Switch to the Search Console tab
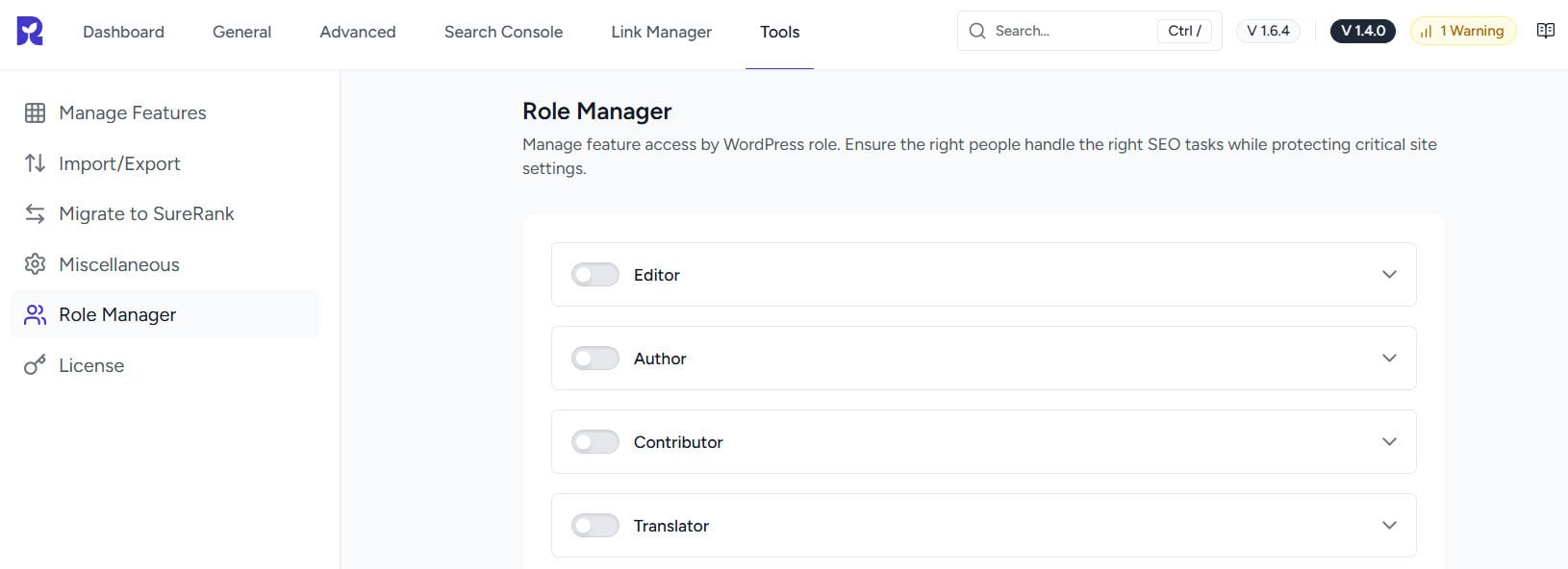Image resolution: width=1568 pixels, height=569 pixels. point(503,32)
